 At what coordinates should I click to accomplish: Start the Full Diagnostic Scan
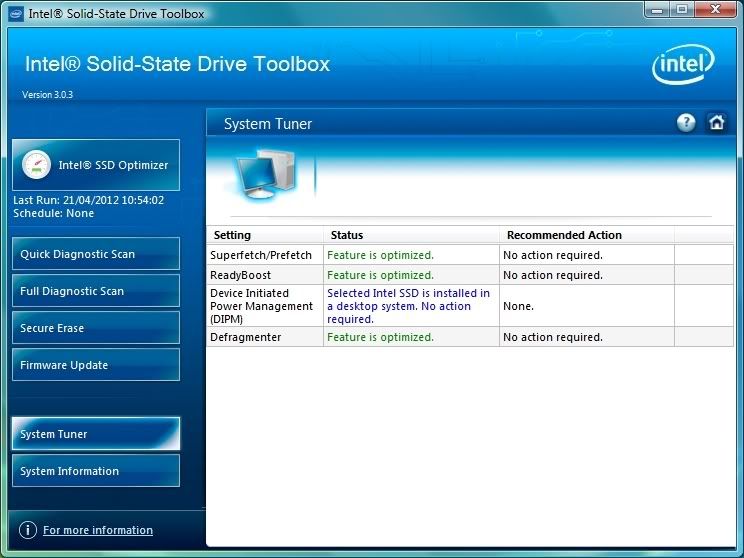point(96,291)
